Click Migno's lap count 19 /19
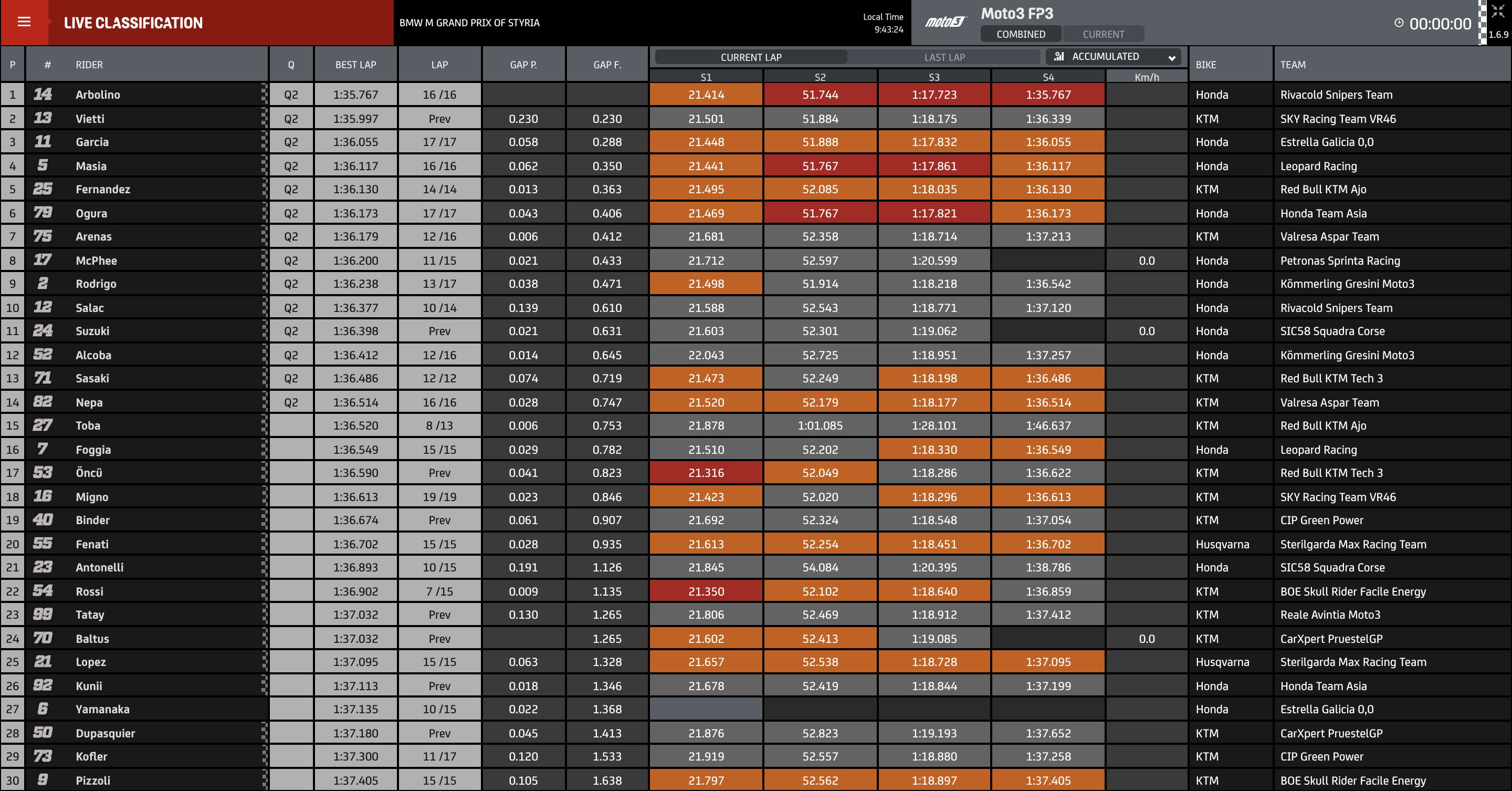 (439, 497)
